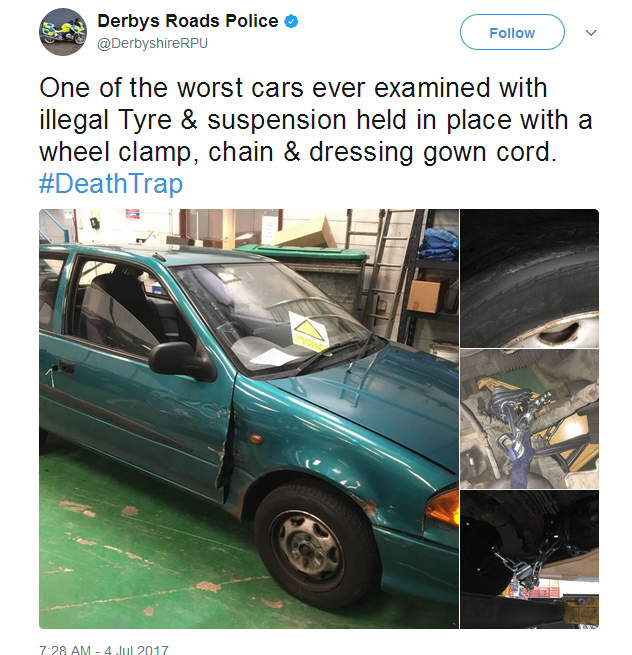The height and width of the screenshot is (655, 632).
Task: Click the yellow warning sticker on windscreen
Action: click(x=309, y=330)
